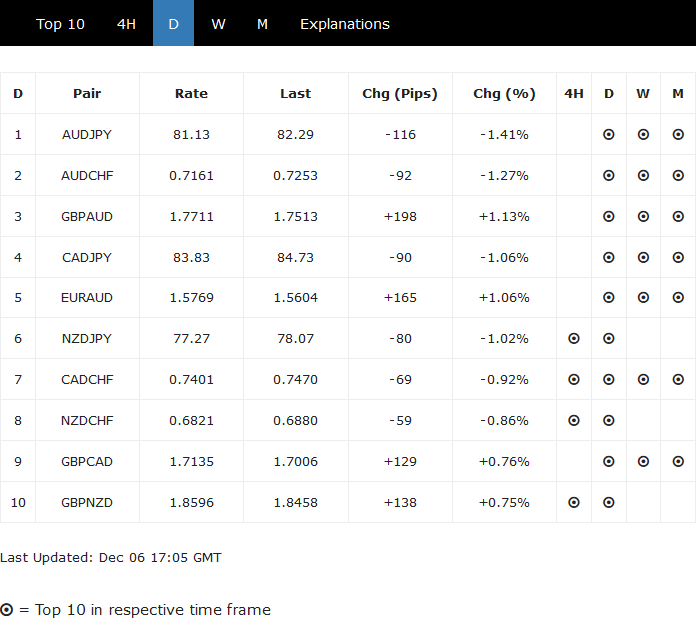Click the GBPCAD monthly top-10 marker icon
Screen dimensions: 696x621
(x=678, y=462)
